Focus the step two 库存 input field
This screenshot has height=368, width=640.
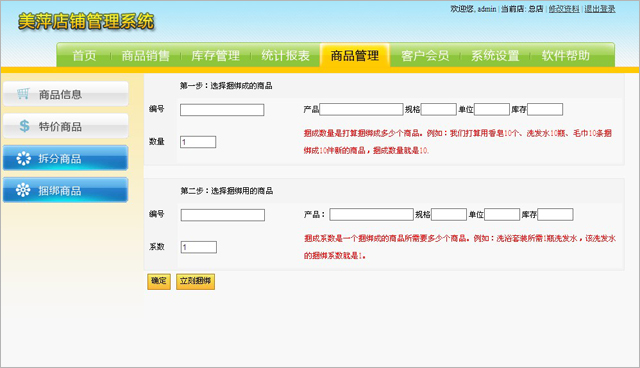(x=555, y=215)
